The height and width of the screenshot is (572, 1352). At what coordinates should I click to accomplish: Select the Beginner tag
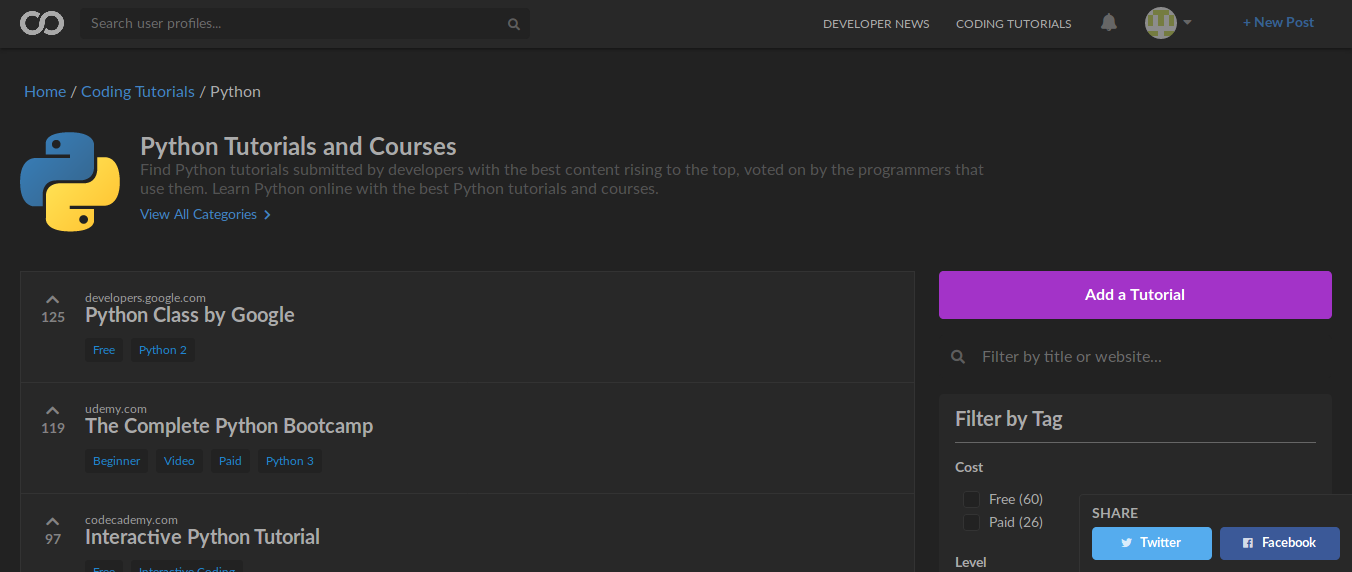pyautogui.click(x=117, y=461)
